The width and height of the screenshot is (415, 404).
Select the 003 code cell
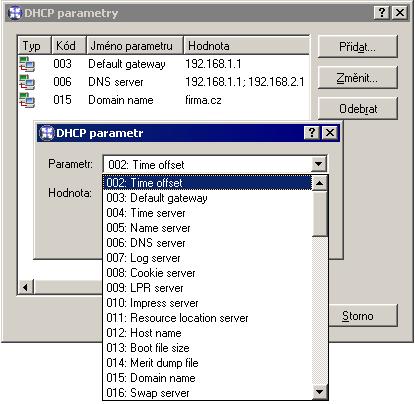[x=62, y=64]
